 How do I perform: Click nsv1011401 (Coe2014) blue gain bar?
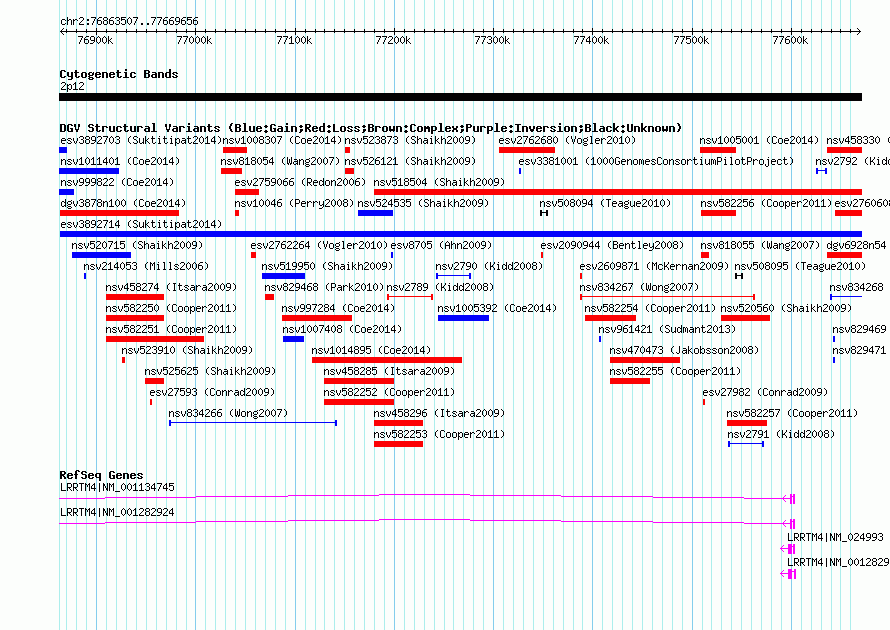[x=89, y=171]
